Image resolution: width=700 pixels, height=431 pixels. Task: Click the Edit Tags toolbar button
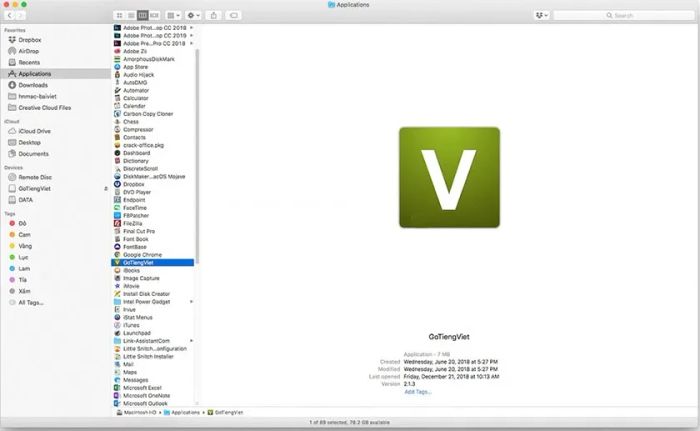pyautogui.click(x=233, y=15)
